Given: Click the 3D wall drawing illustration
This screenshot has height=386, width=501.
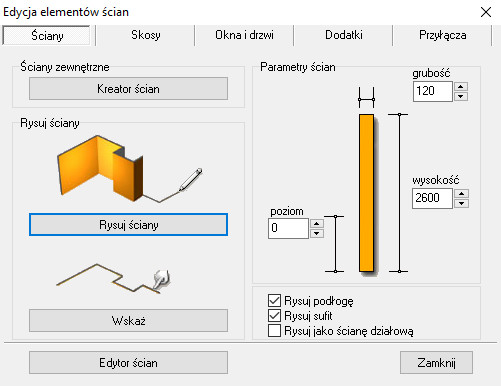Looking at the screenshot, I should point(130,168).
